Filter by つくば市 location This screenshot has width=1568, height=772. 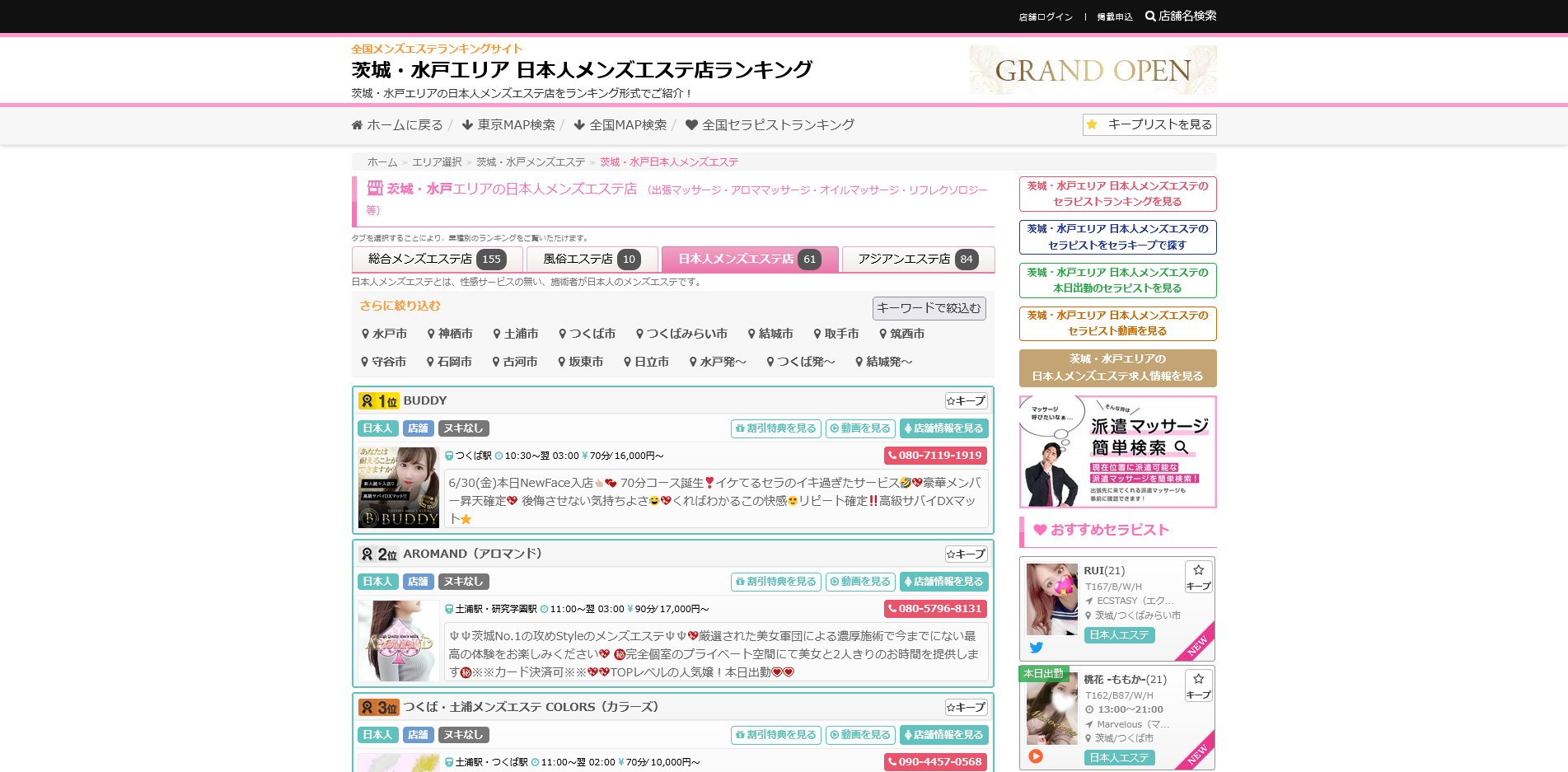[x=587, y=334]
